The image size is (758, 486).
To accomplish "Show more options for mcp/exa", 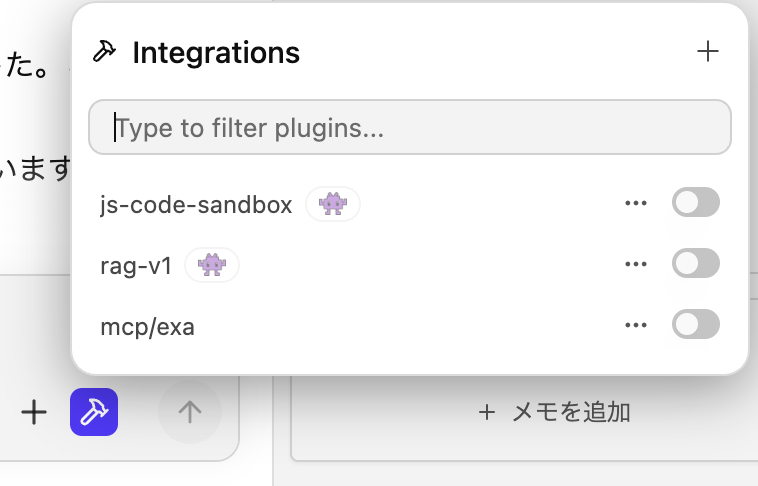I will (636, 325).
